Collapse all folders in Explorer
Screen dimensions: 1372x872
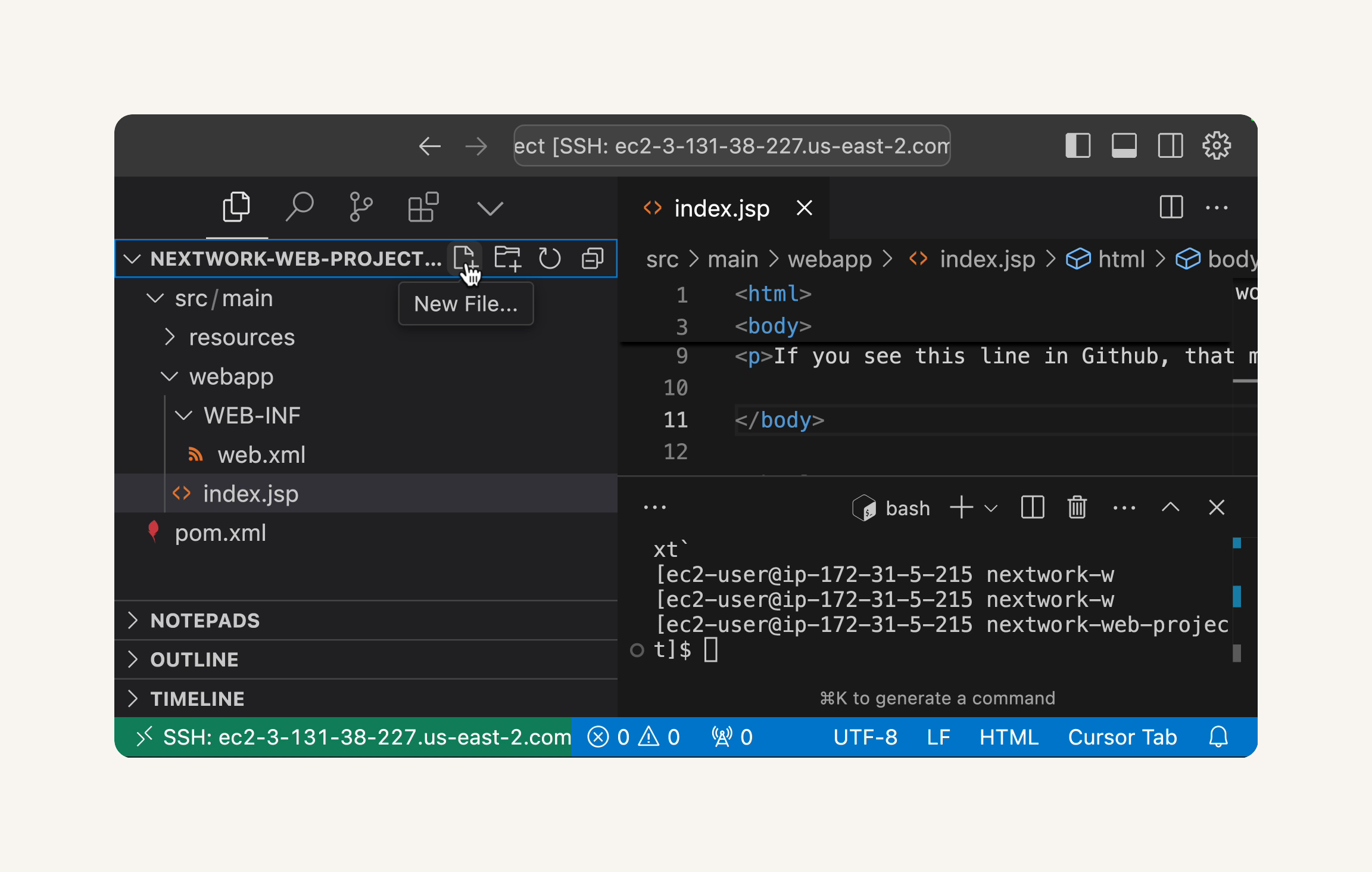point(593,259)
